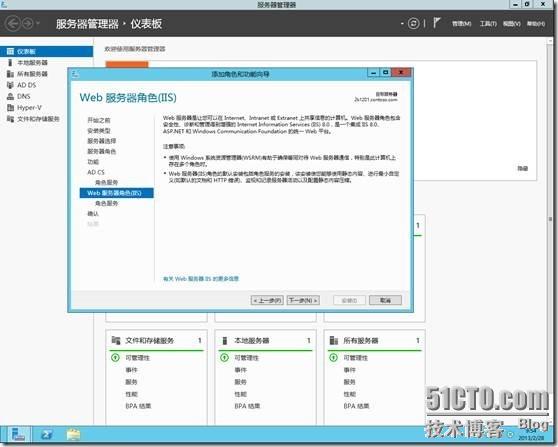
Task: Go to 服务器角色 wizard step
Action: pyautogui.click(x=102, y=151)
